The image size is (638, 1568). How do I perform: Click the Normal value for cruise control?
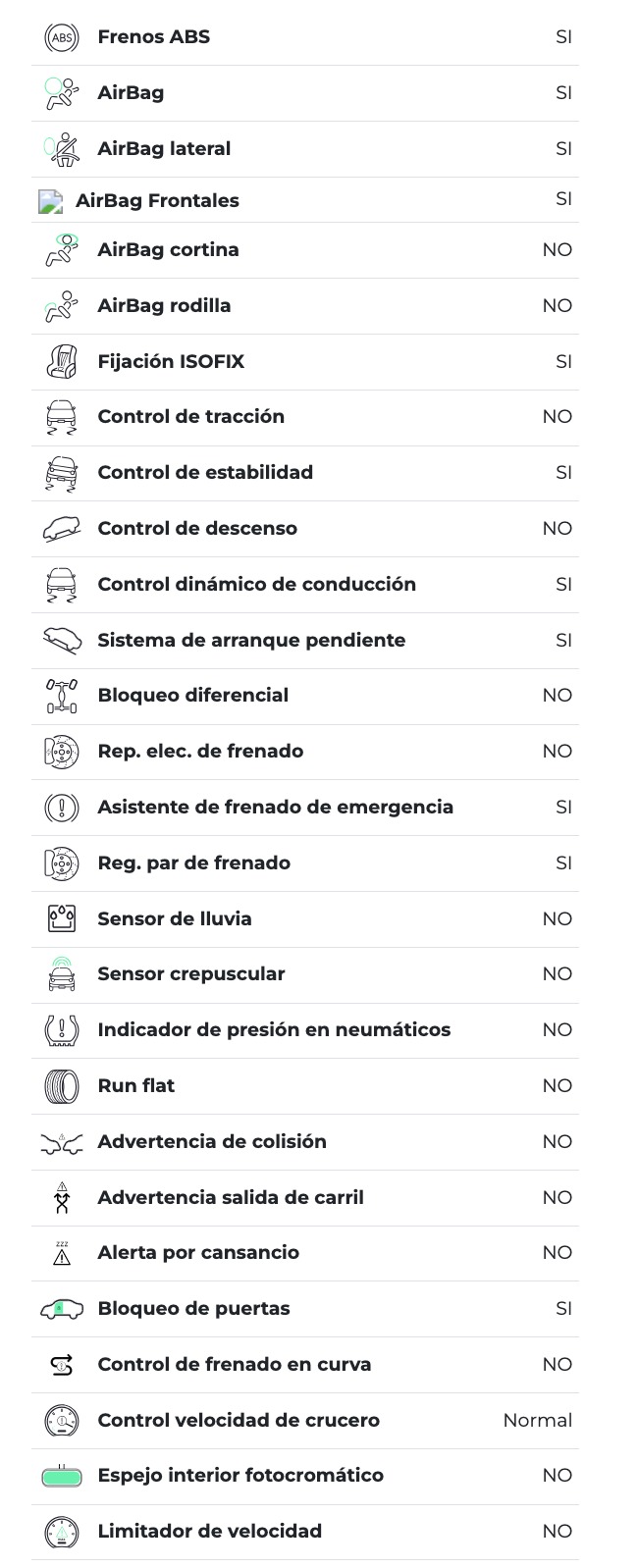tap(537, 1421)
